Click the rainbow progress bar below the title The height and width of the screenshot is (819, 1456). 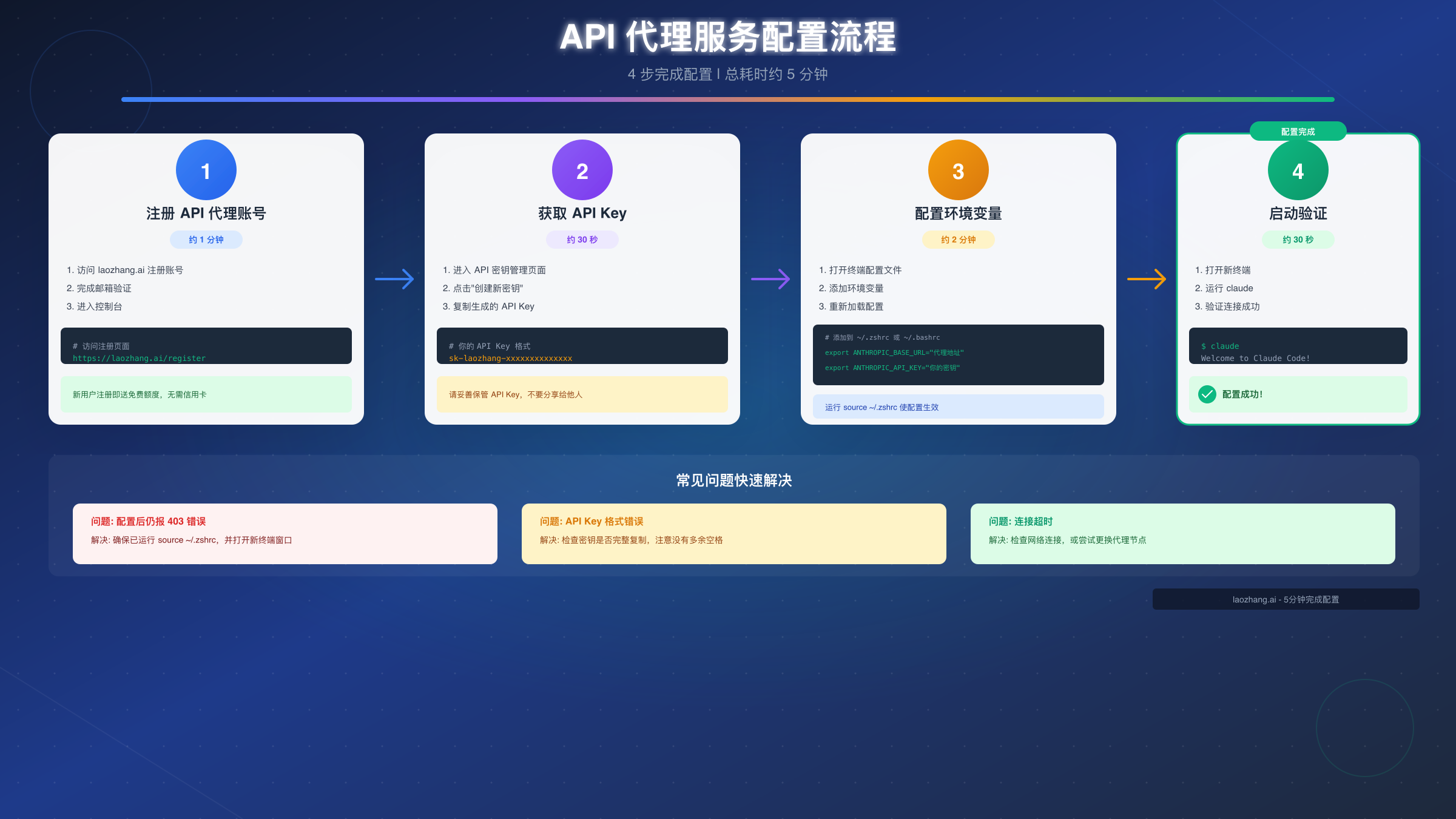pos(728,99)
